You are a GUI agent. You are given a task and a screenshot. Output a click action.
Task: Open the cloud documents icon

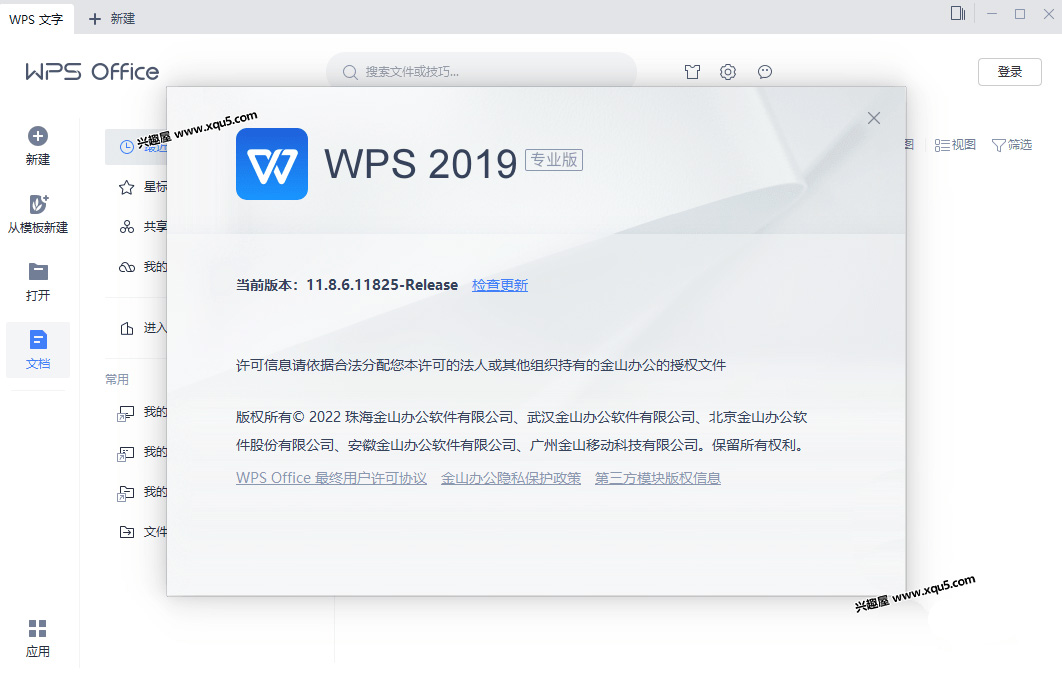coord(127,267)
